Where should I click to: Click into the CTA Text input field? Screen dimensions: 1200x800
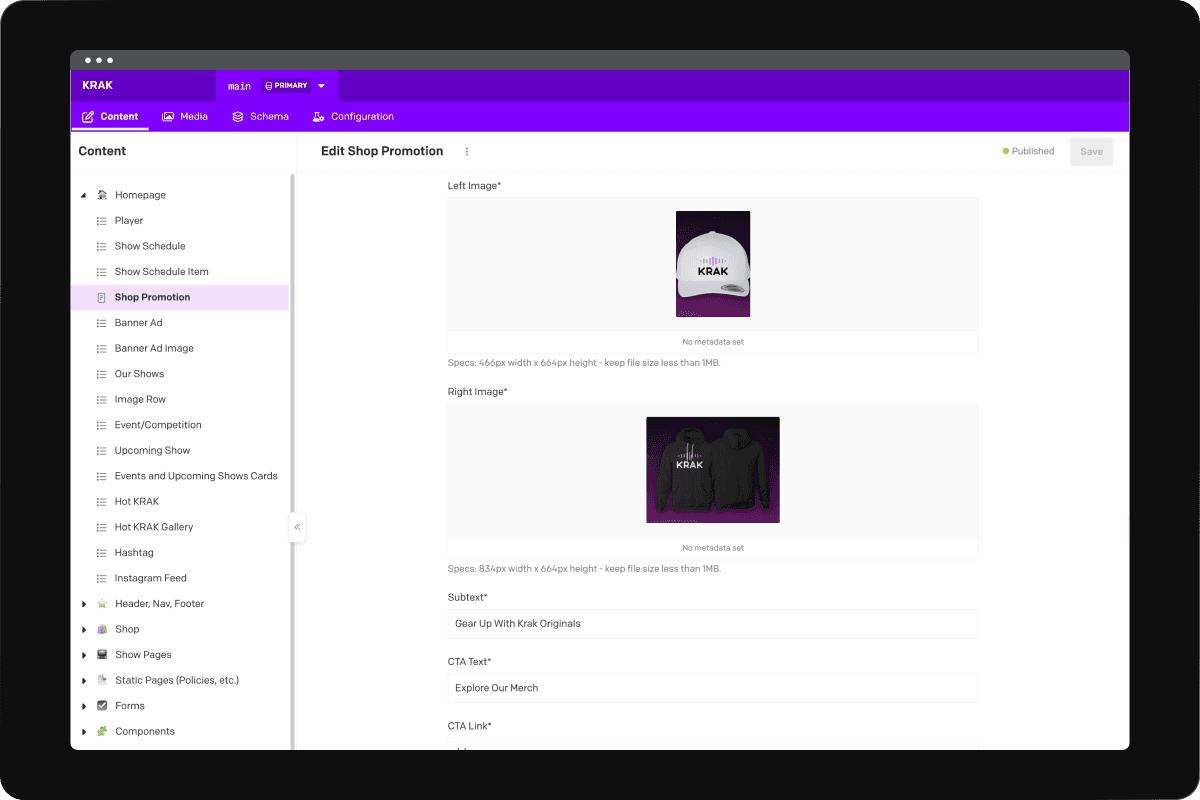click(713, 688)
